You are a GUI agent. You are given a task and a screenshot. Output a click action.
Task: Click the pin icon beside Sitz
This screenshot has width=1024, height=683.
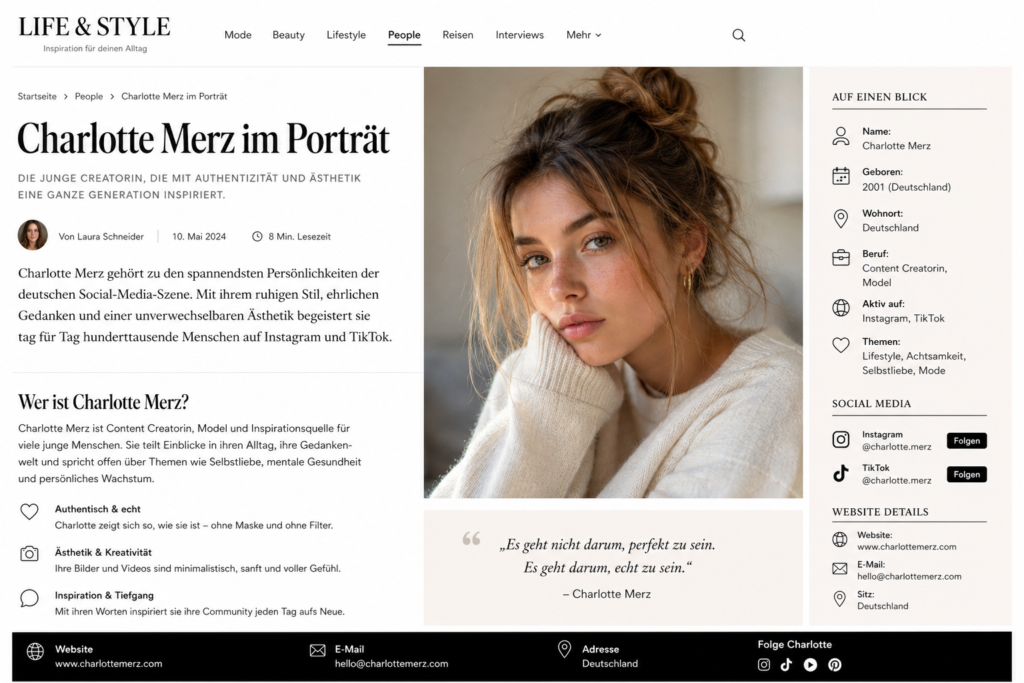point(840,599)
